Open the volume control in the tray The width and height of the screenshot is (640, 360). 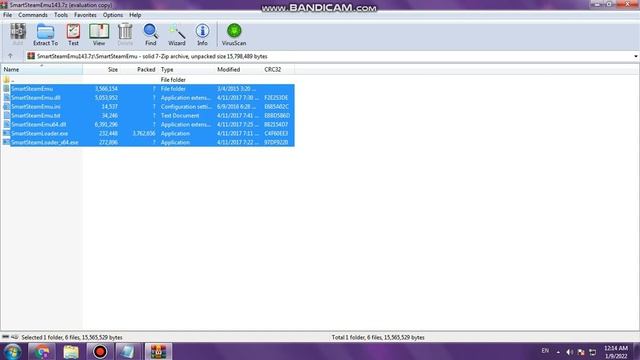coord(570,352)
